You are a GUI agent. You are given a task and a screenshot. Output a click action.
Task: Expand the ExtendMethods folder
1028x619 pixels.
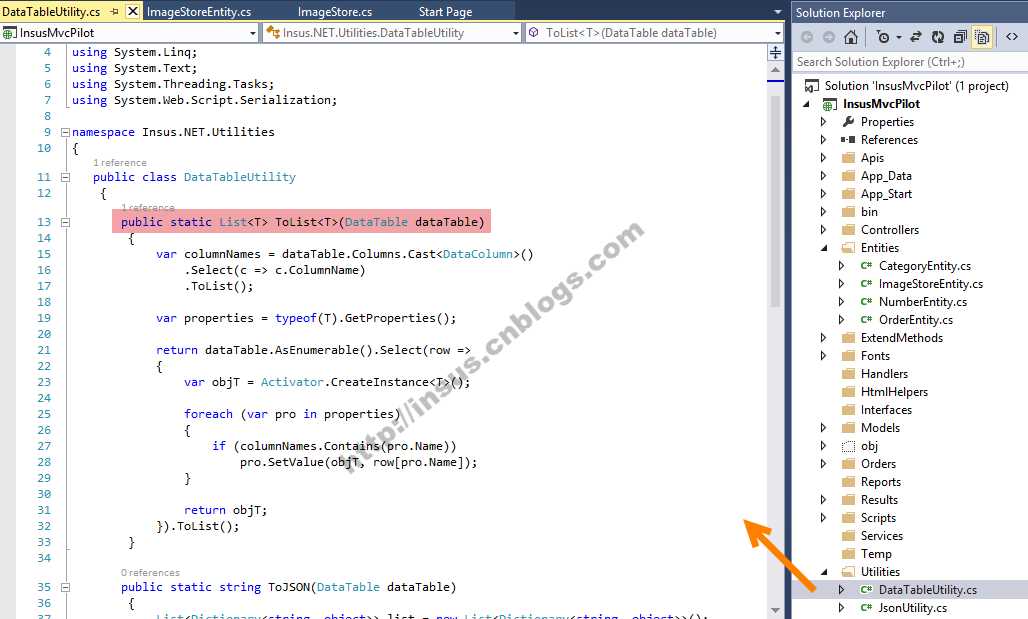823,338
